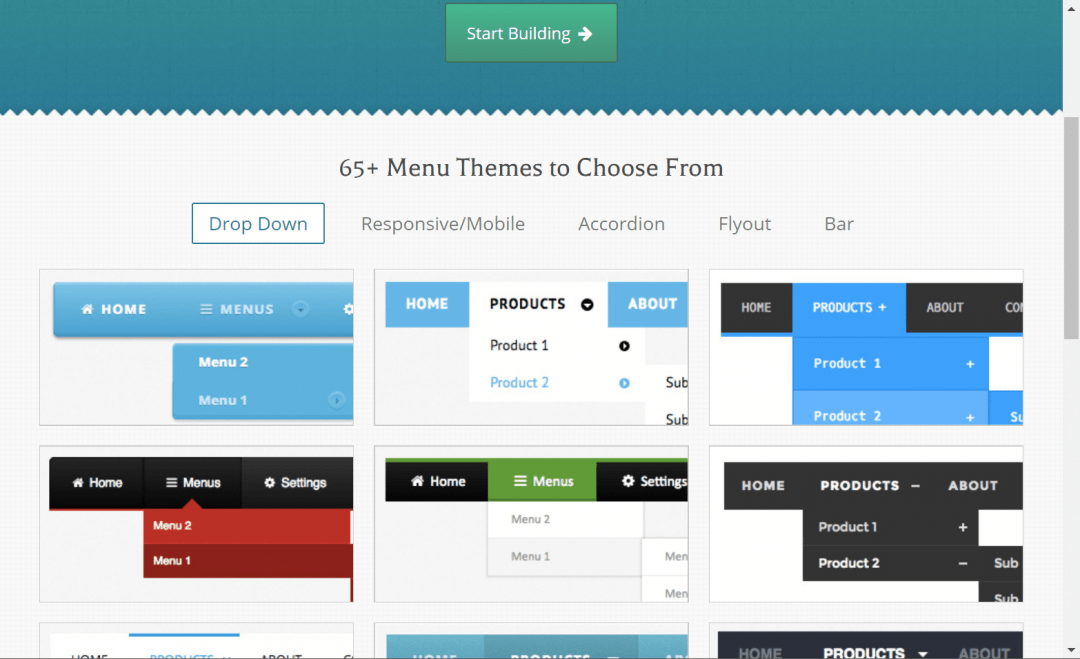Click the home icon in the green-accent theme
Viewport: 1080px width, 659px height.
tap(417, 481)
